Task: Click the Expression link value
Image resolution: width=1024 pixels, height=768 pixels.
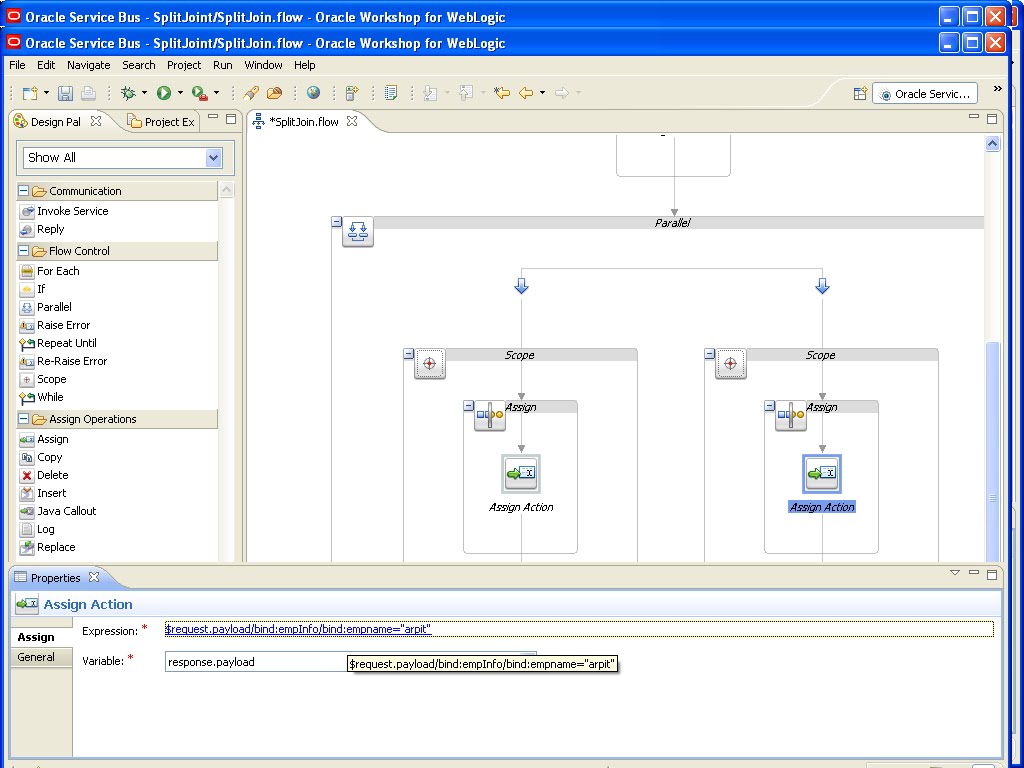Action: click(x=298, y=630)
